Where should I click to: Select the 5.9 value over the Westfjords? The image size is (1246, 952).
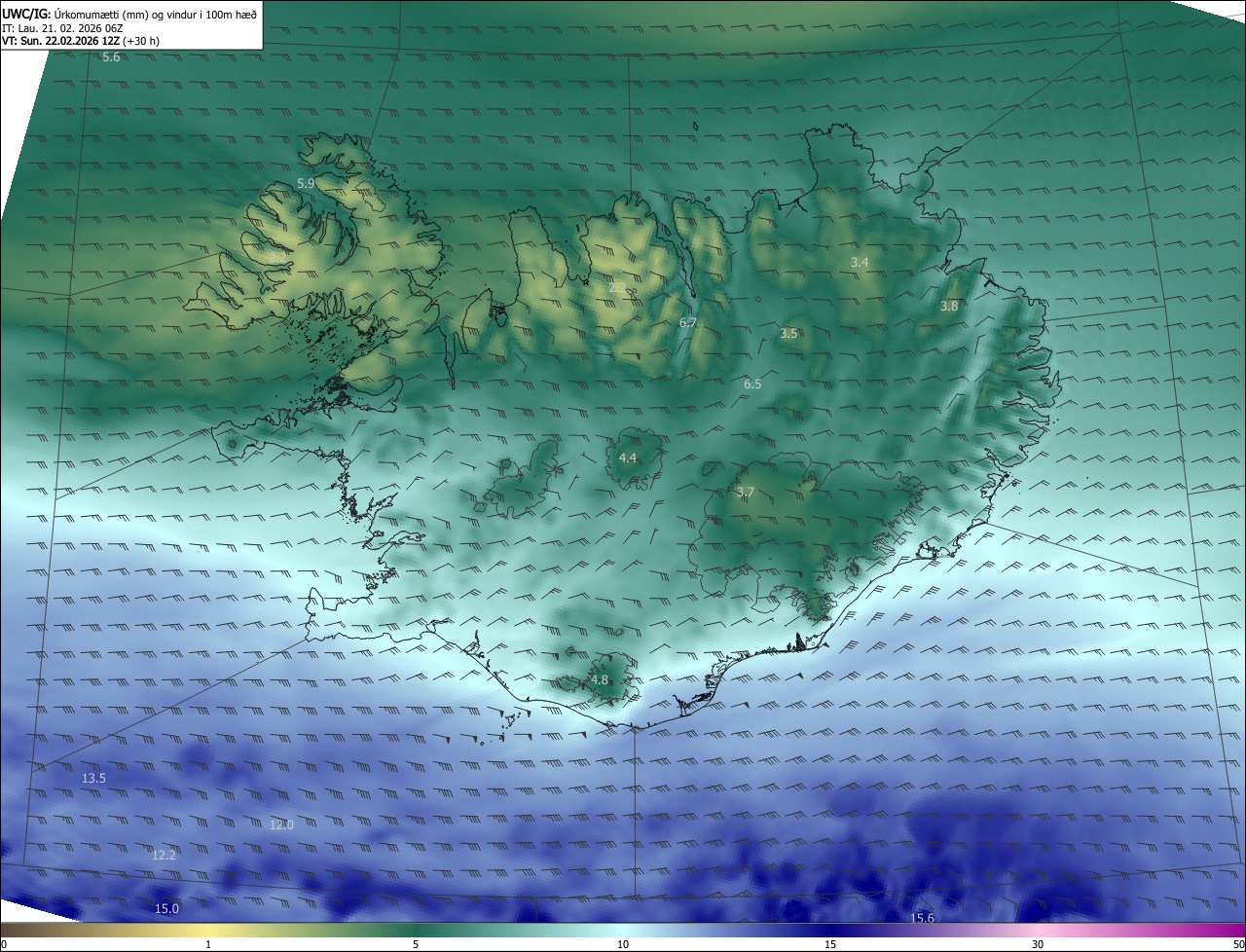[306, 183]
